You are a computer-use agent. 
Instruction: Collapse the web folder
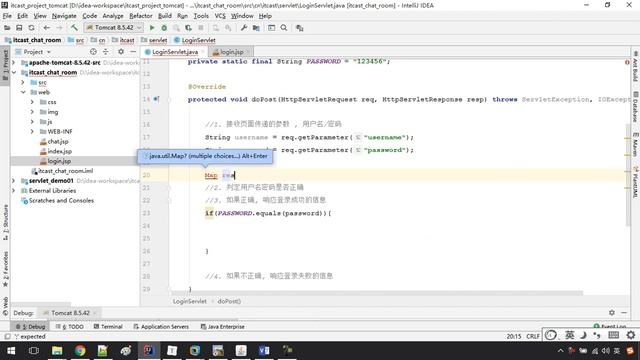coord(23,92)
